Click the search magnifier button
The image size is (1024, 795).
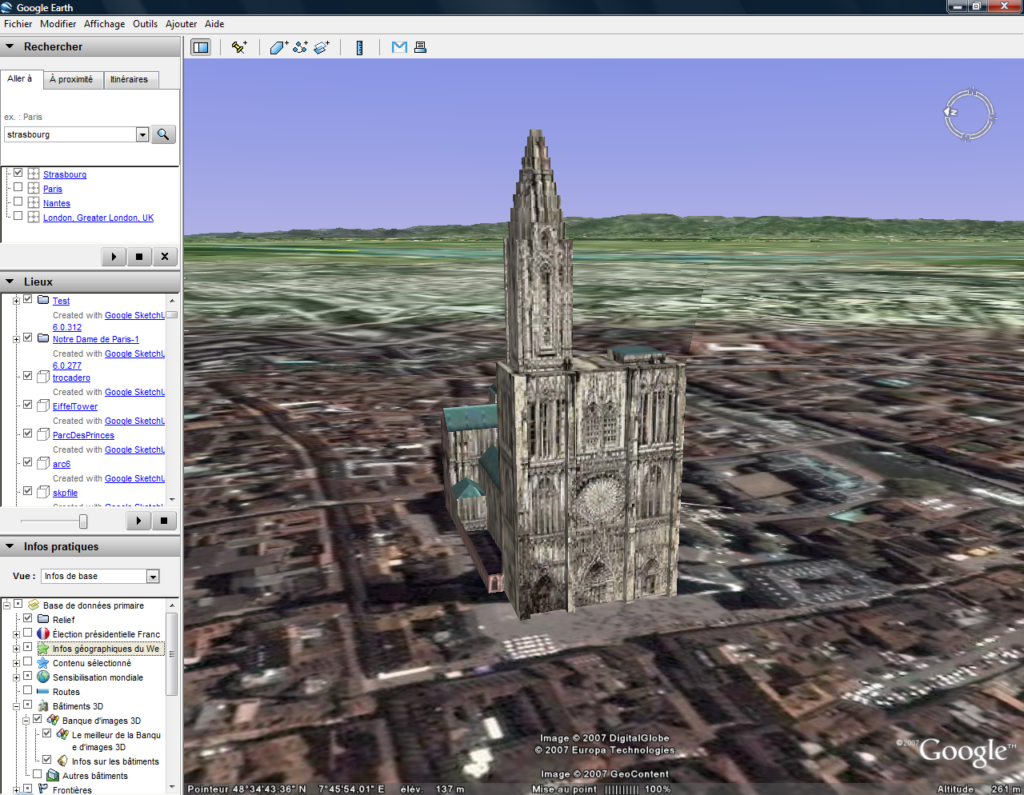pos(163,135)
